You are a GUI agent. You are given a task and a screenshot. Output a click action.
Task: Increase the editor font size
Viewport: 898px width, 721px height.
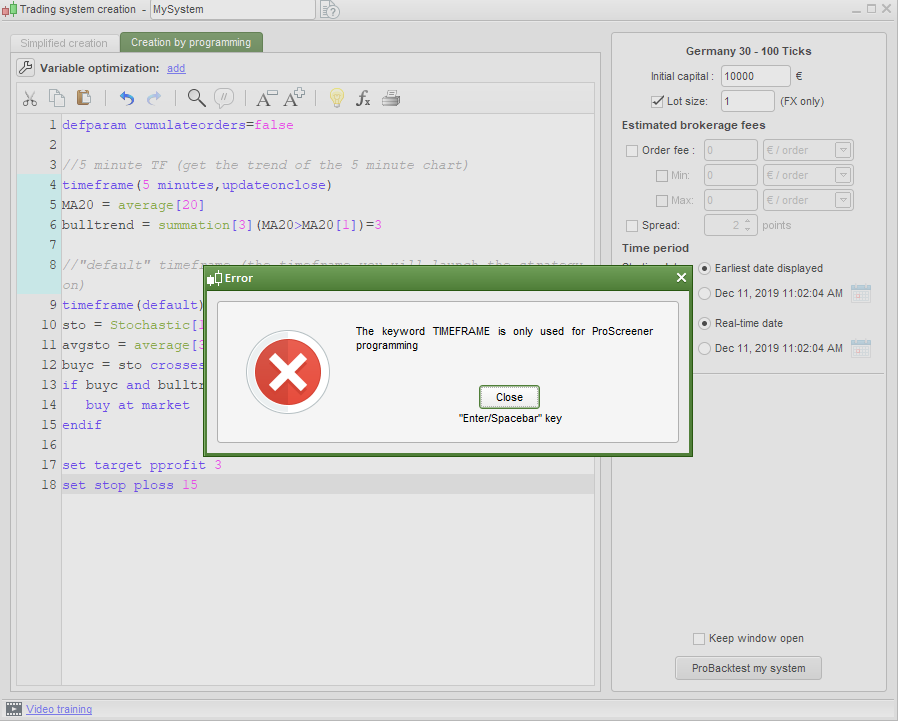[x=294, y=98]
